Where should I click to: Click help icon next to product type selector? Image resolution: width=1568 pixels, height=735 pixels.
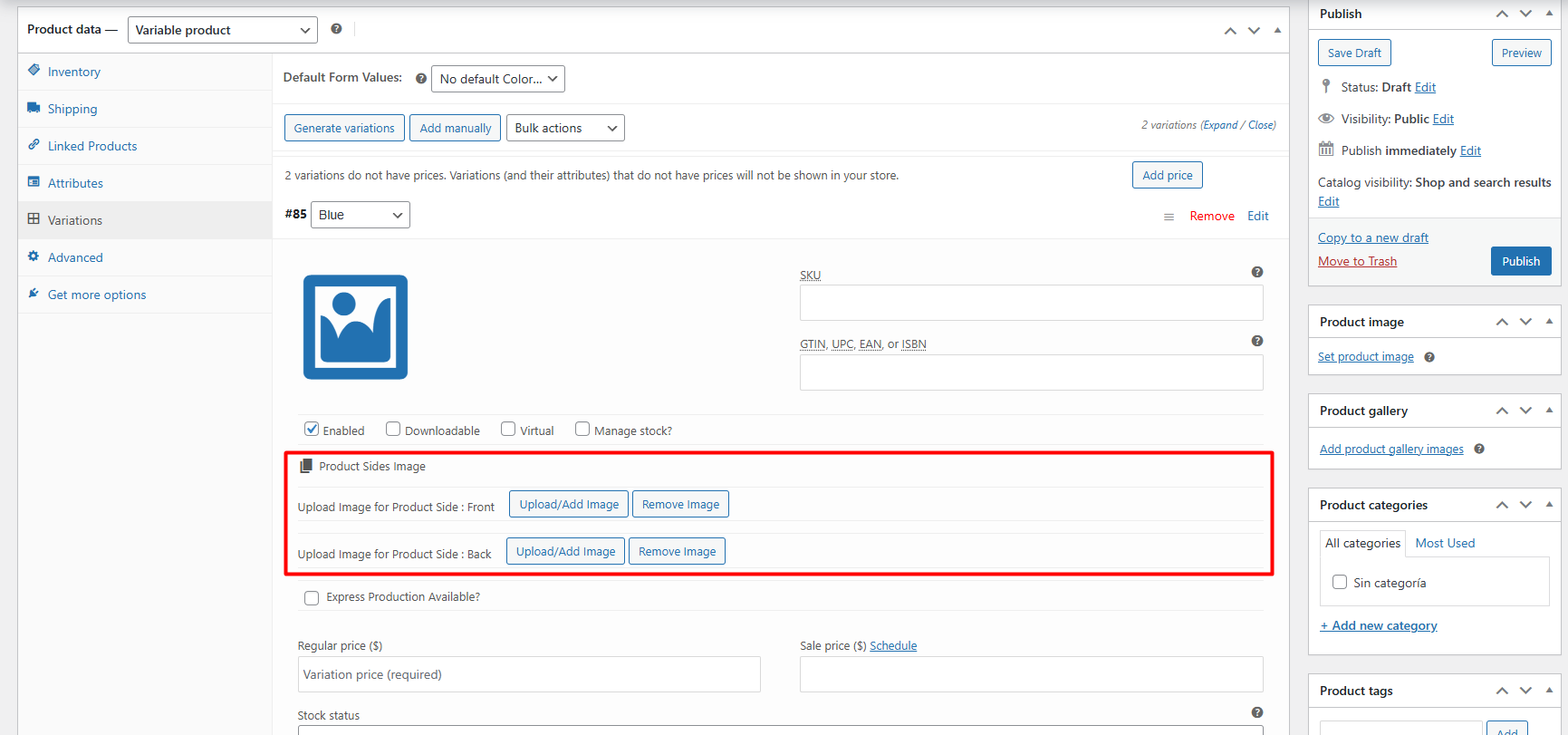pos(336,29)
